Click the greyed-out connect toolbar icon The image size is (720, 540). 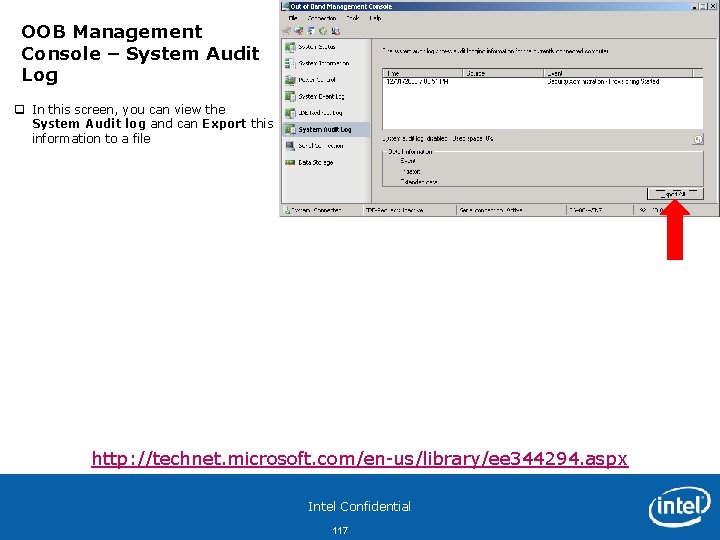pyautogui.click(x=287, y=31)
